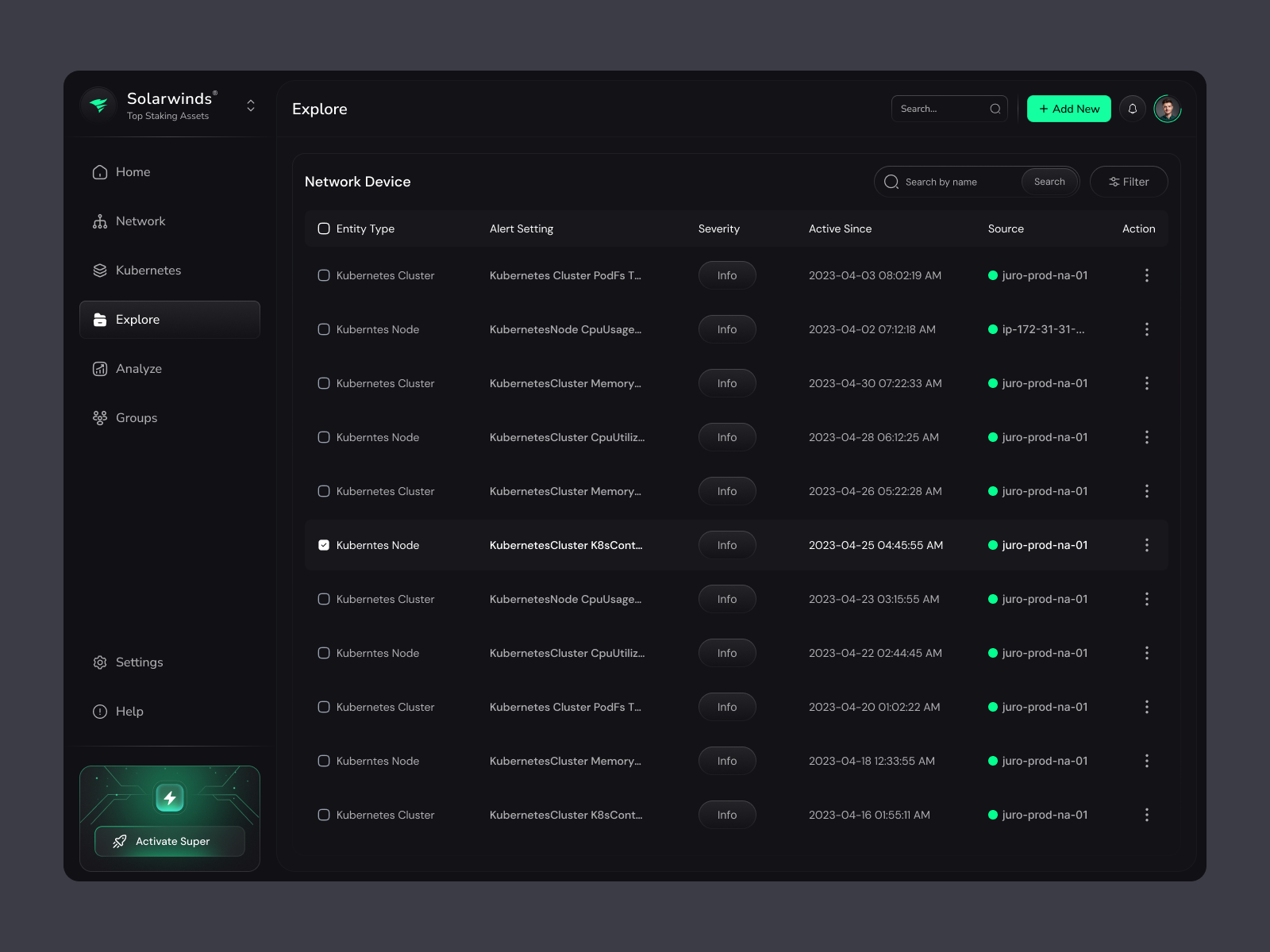The image size is (1270, 952).
Task: Open action menu for 2023-04-02 row
Action: (1146, 329)
